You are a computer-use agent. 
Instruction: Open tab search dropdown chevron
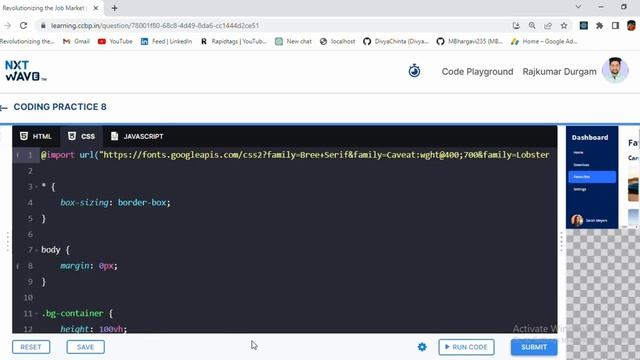click(578, 7)
